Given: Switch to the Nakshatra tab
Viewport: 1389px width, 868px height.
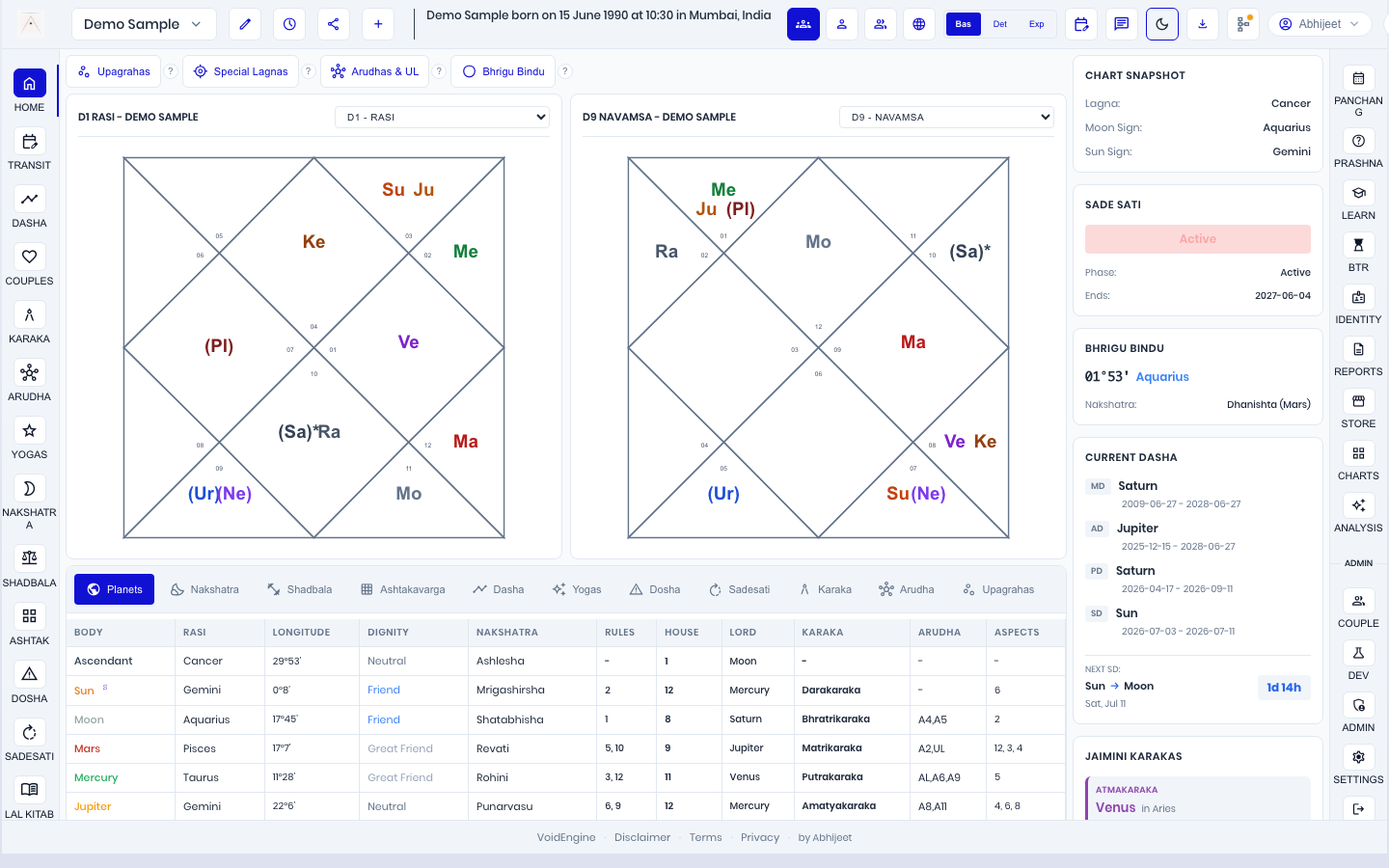Looking at the screenshot, I should (x=204, y=589).
